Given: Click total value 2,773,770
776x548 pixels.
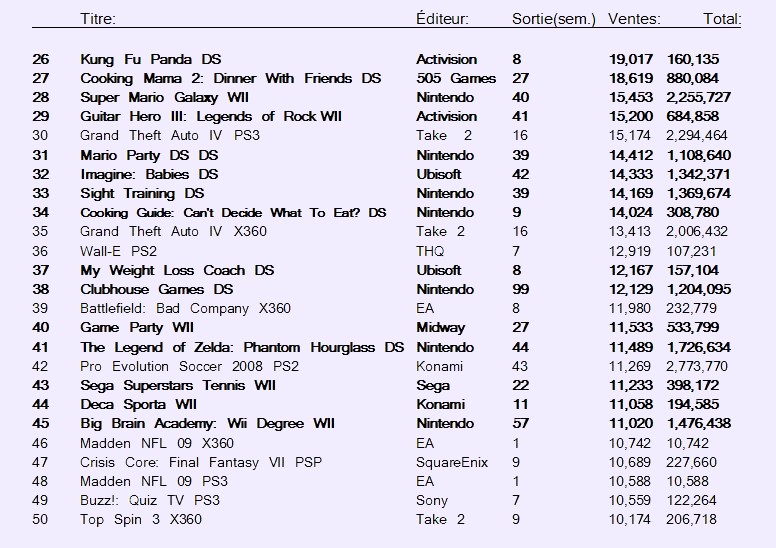Looking at the screenshot, I should [x=697, y=366].
